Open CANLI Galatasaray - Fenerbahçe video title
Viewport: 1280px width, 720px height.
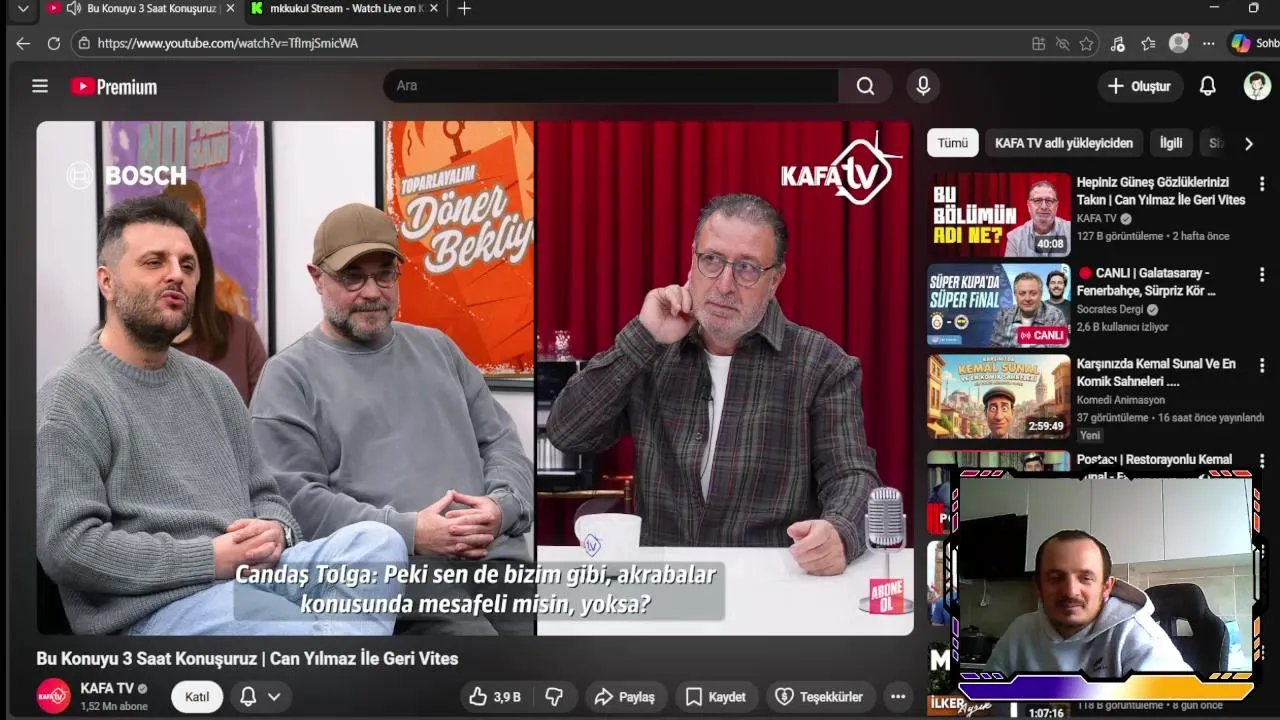1146,282
